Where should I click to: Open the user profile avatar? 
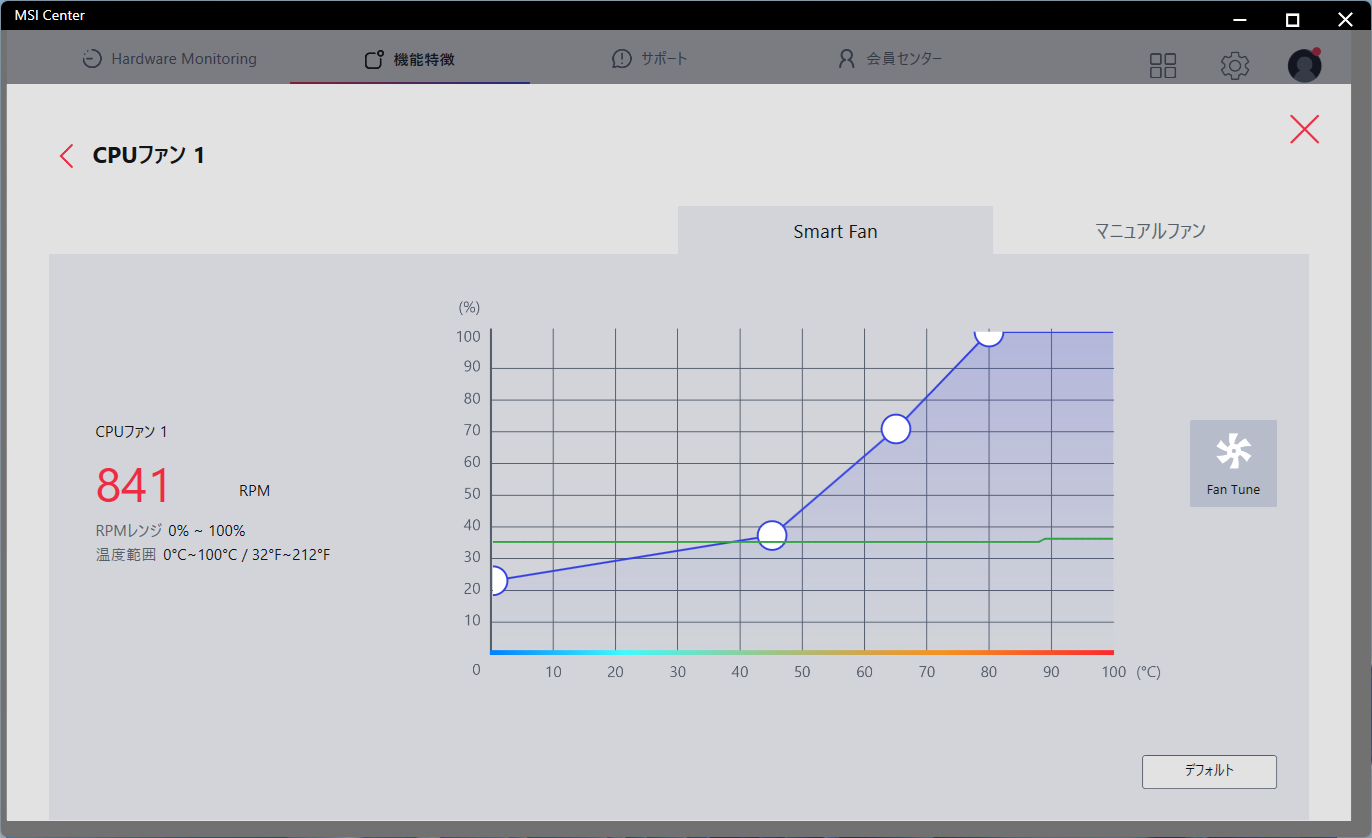(1304, 65)
